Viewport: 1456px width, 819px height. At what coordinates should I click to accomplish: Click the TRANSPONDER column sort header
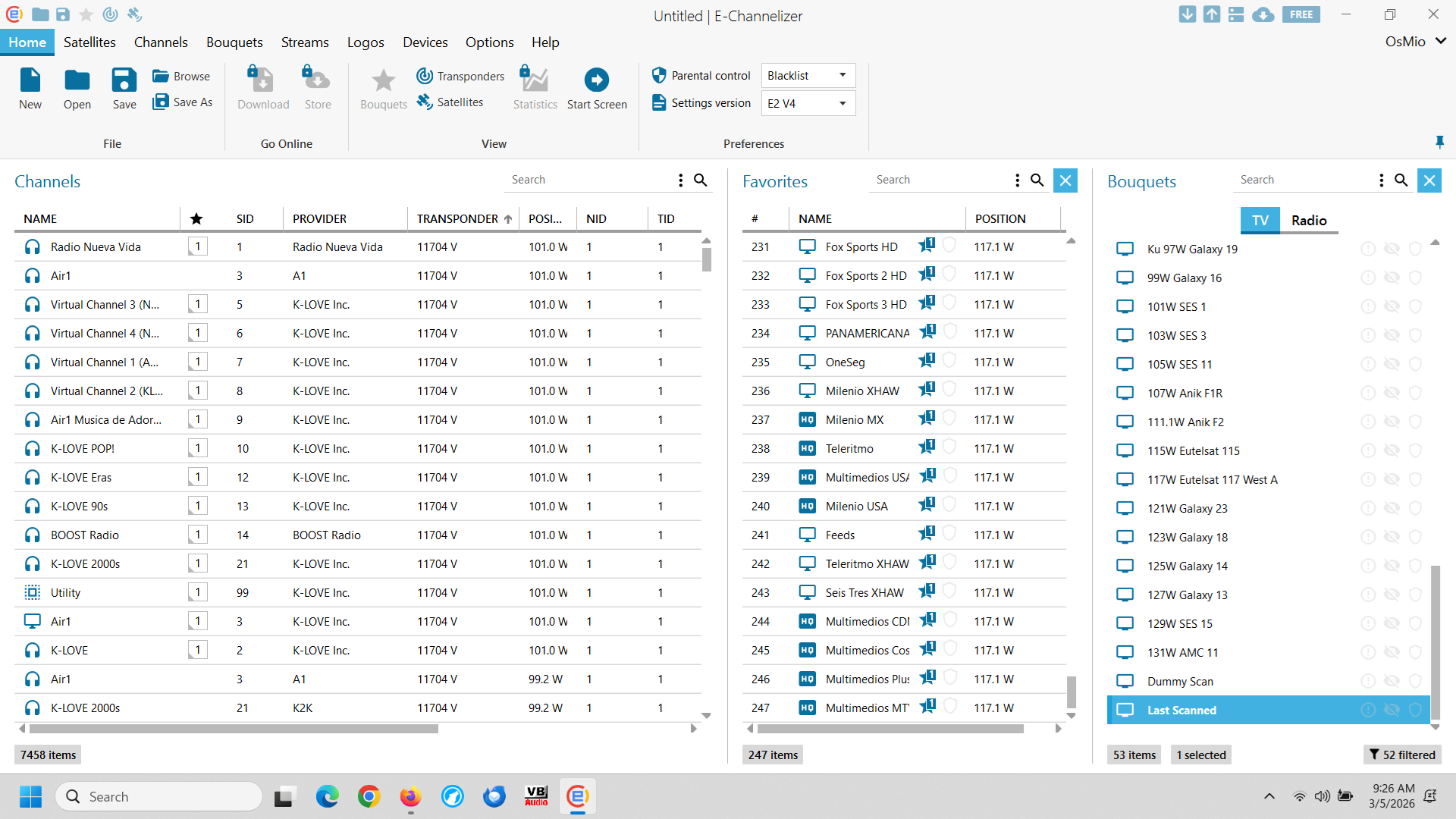tap(464, 218)
